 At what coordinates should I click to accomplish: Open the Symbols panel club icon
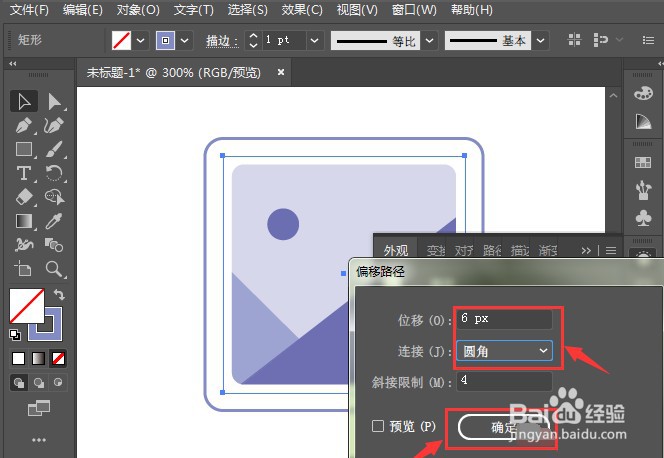coord(643,218)
